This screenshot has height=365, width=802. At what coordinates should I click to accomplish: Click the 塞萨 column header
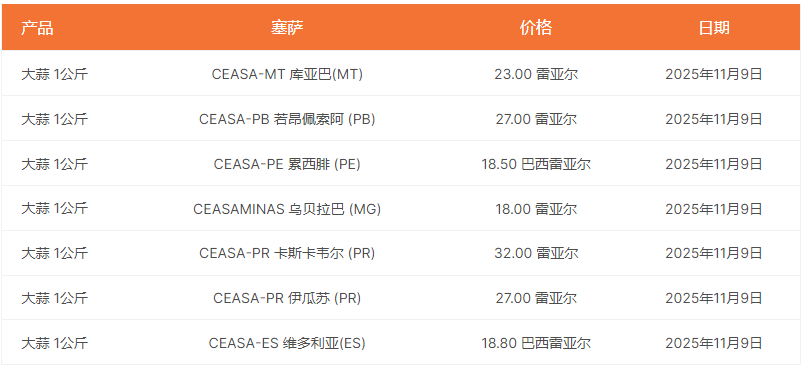[x=287, y=28]
